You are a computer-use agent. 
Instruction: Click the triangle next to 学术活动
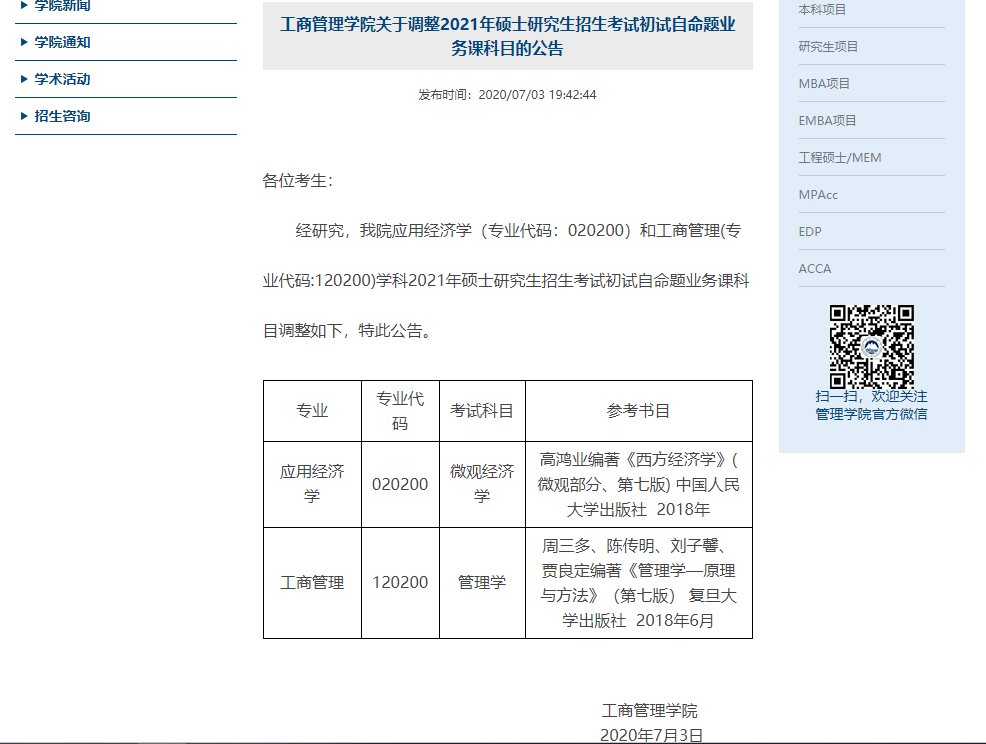click(24, 79)
